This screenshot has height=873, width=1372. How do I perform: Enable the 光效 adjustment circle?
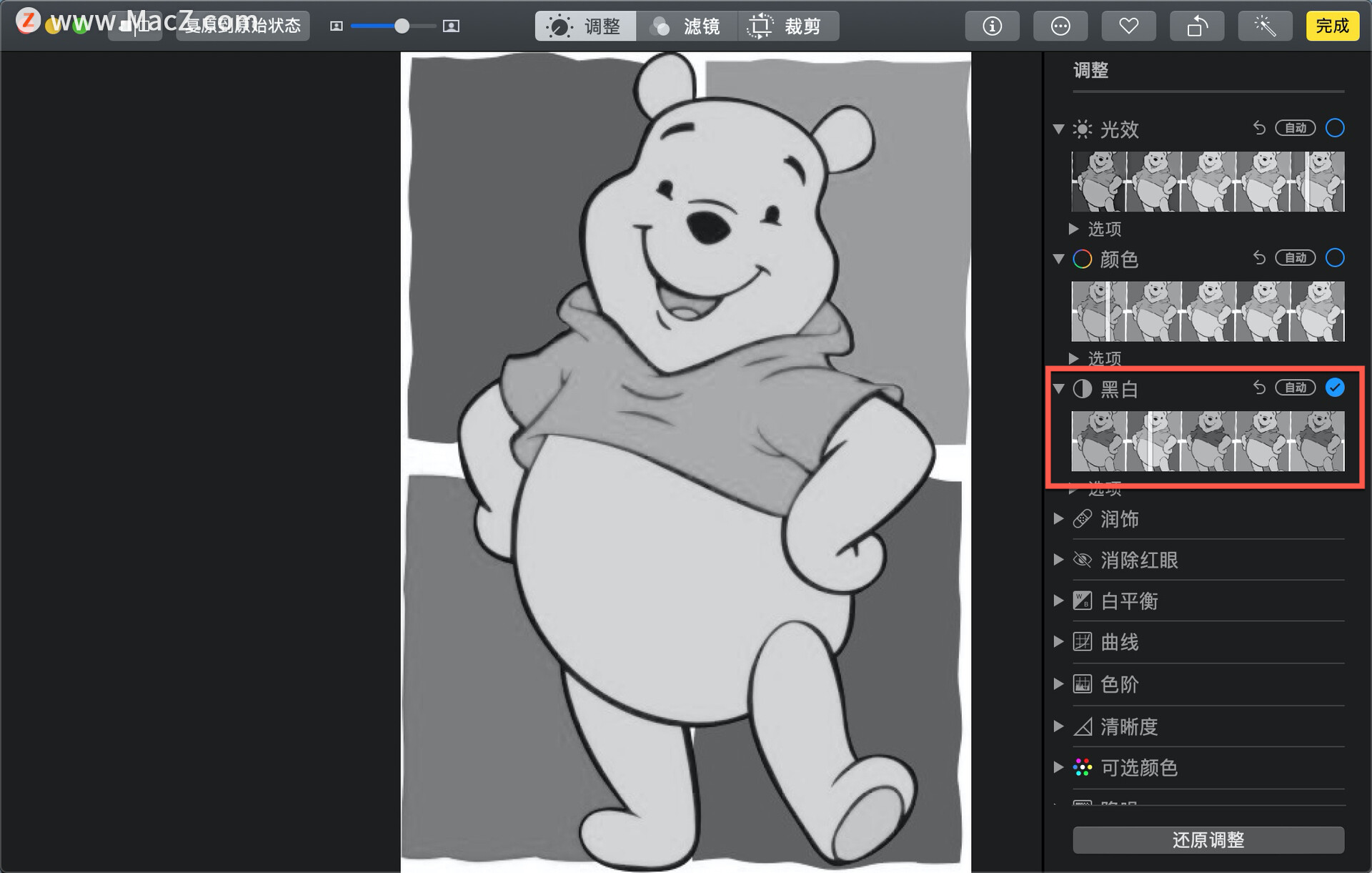click(1335, 128)
